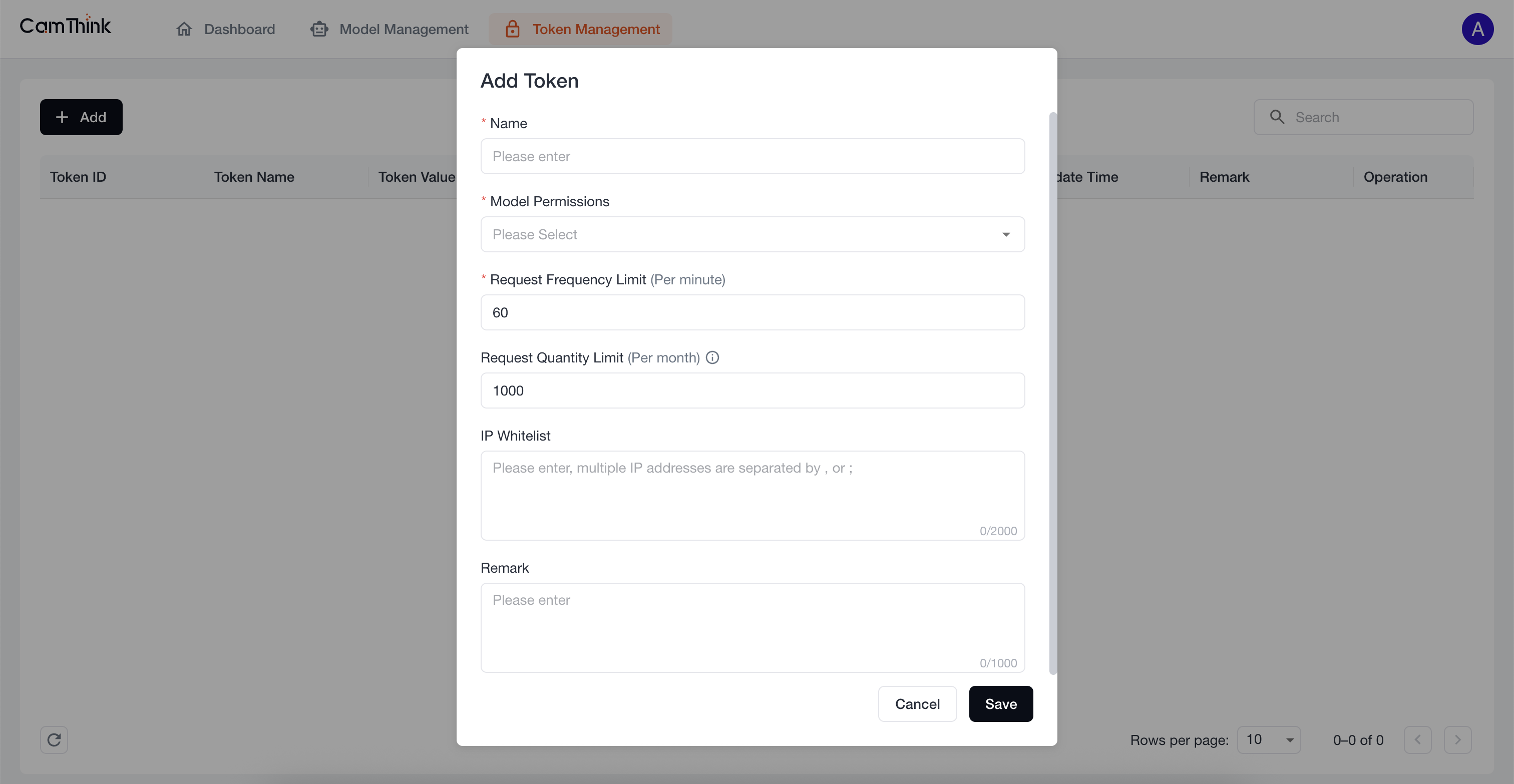
Task: Switch to the Model Management tab
Action: [404, 29]
